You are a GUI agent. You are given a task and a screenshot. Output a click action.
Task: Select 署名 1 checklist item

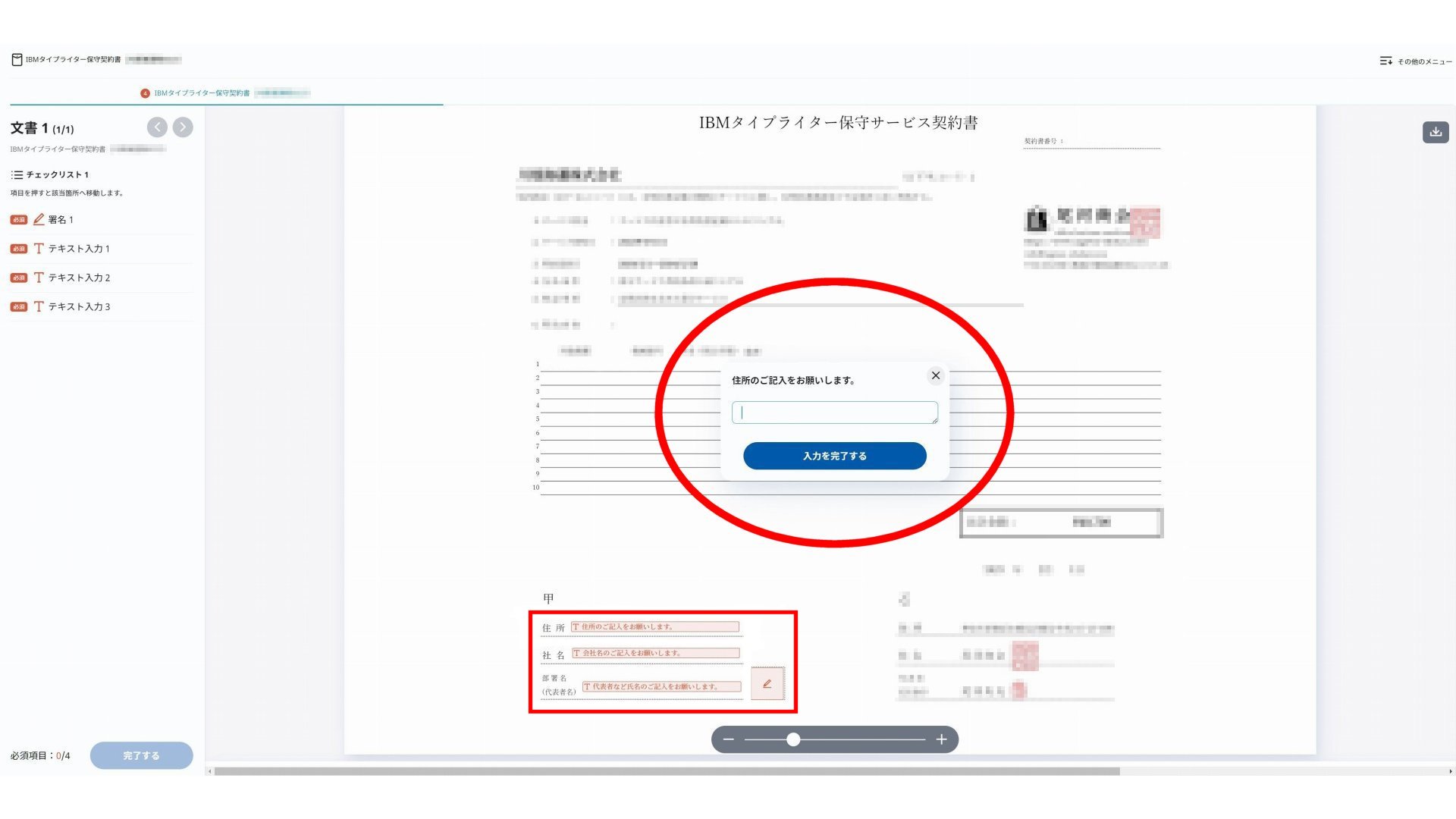coord(61,220)
